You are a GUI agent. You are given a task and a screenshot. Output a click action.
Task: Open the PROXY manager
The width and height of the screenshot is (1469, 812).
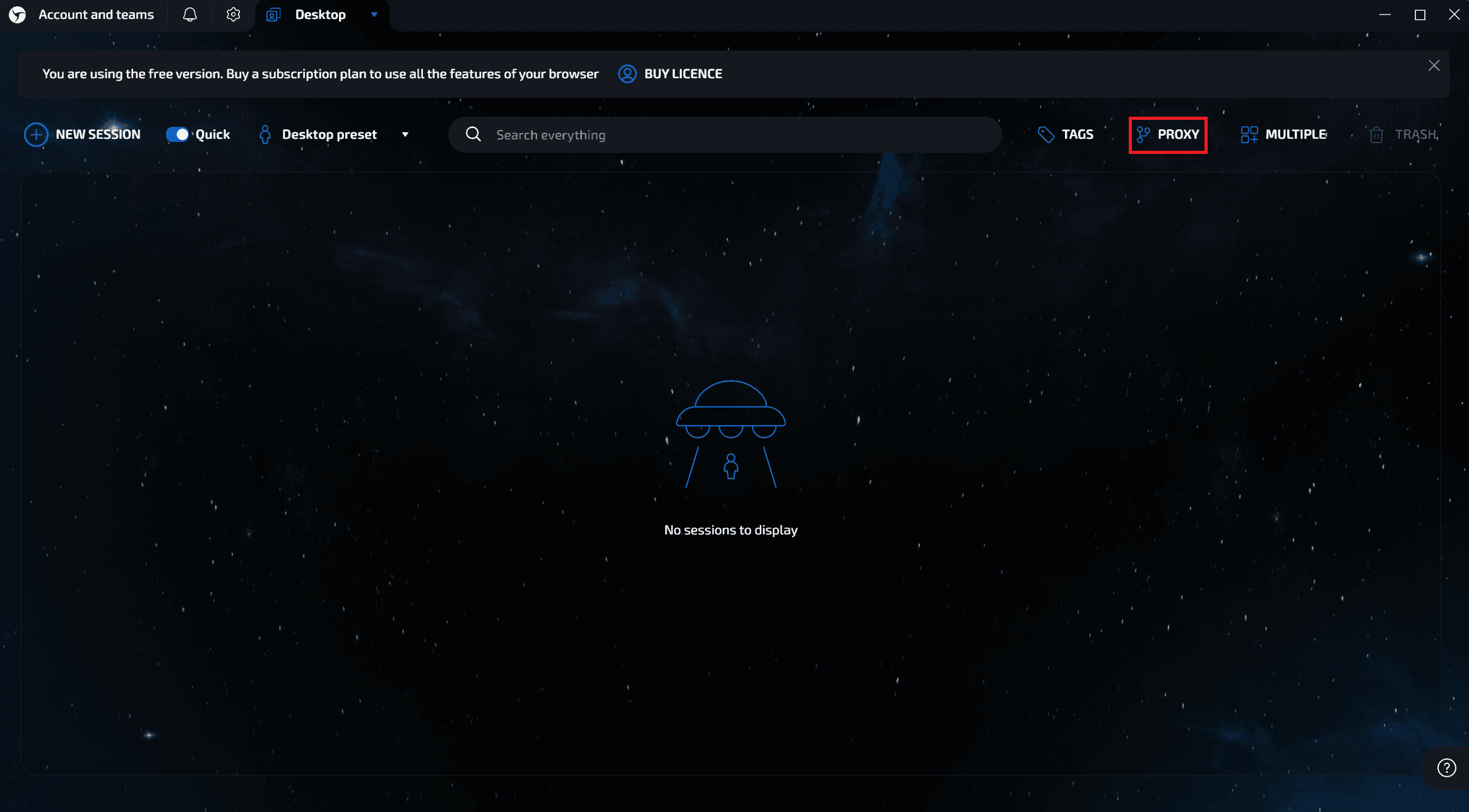coord(1168,134)
